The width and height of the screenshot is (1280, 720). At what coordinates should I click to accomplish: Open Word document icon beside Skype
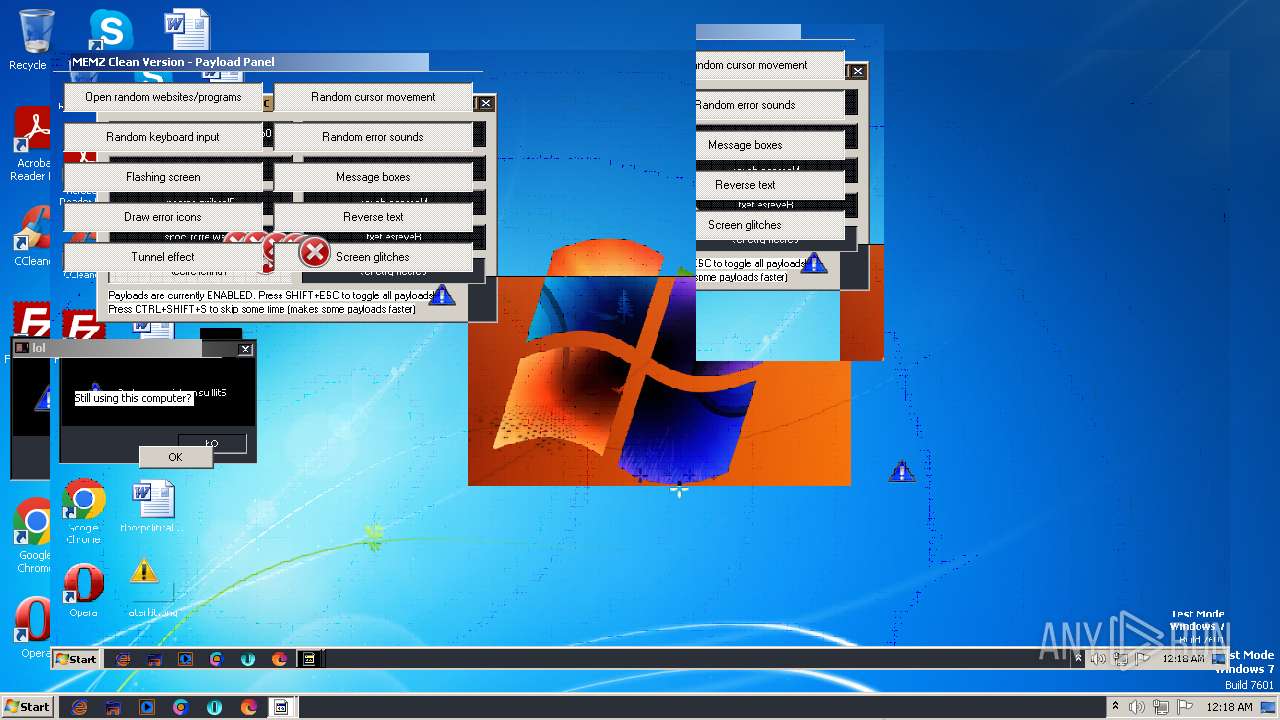[x=187, y=29]
